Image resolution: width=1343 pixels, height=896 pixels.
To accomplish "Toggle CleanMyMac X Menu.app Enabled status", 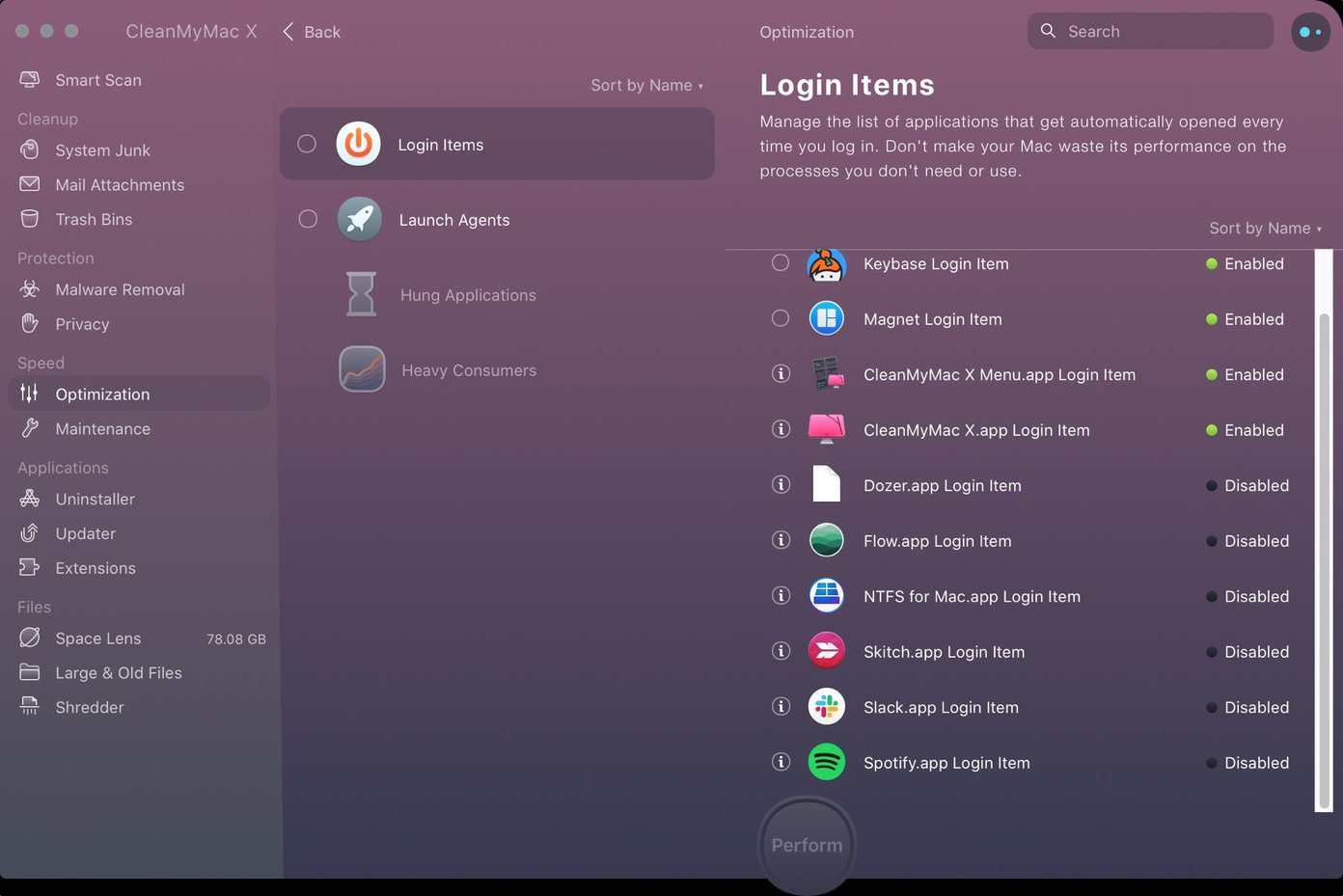I will [x=1245, y=374].
